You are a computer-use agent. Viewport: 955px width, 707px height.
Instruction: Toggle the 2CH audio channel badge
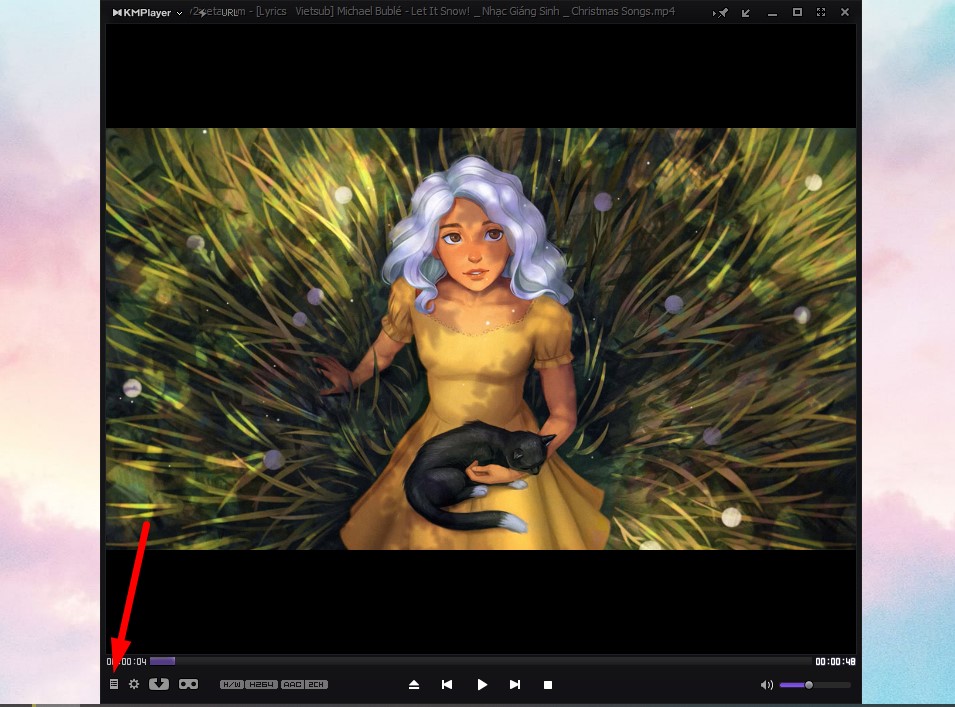tap(316, 684)
